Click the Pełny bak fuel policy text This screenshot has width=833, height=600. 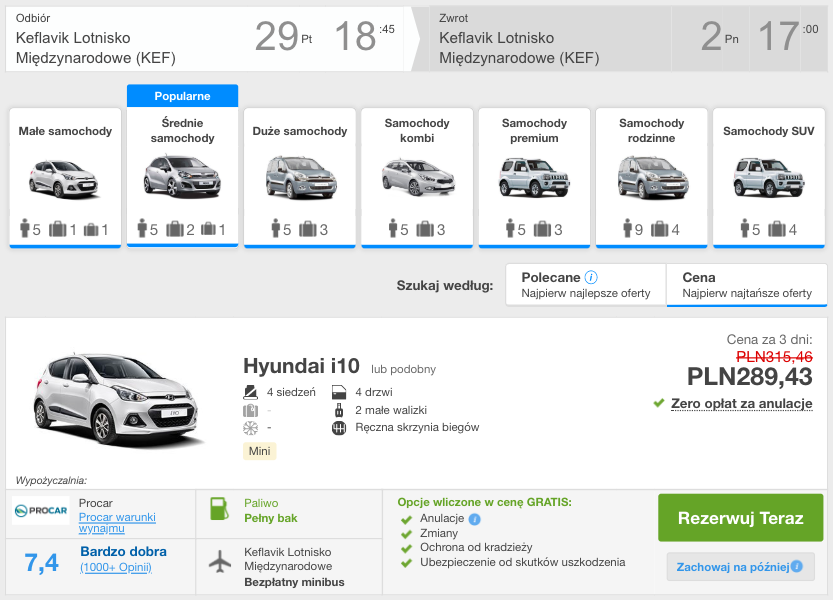(x=271, y=518)
